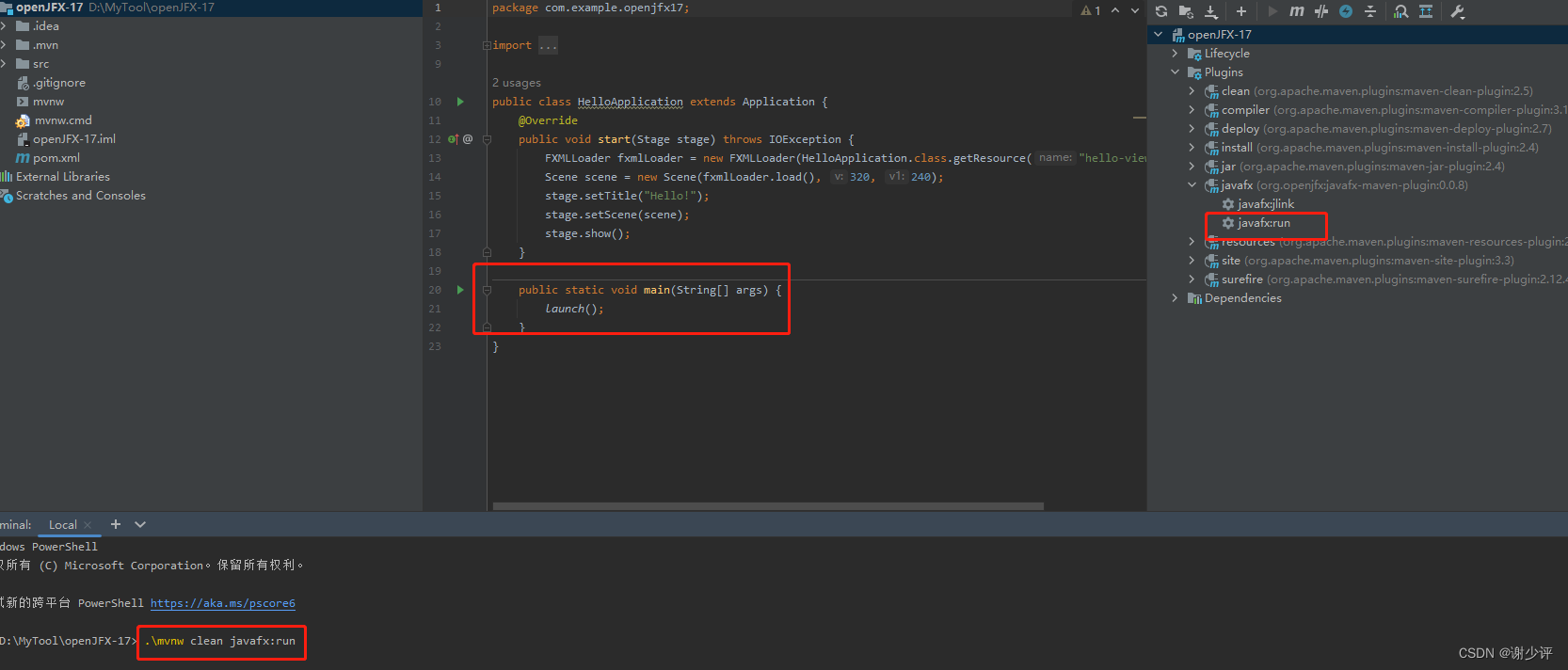The height and width of the screenshot is (670, 1568).
Task: Toggle fold marker on start method line
Action: (487, 139)
